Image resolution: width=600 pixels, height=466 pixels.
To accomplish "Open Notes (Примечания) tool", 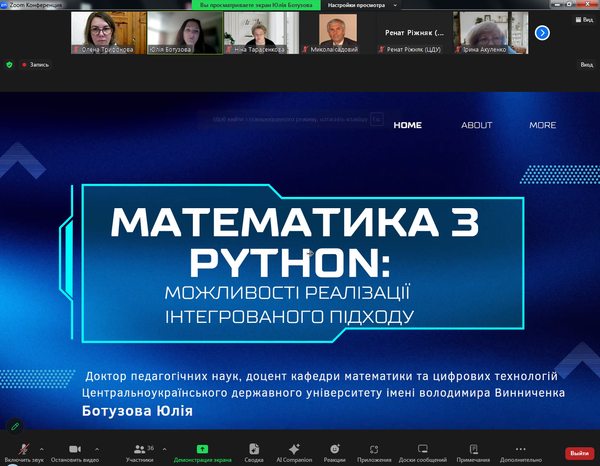I will 473,448.
